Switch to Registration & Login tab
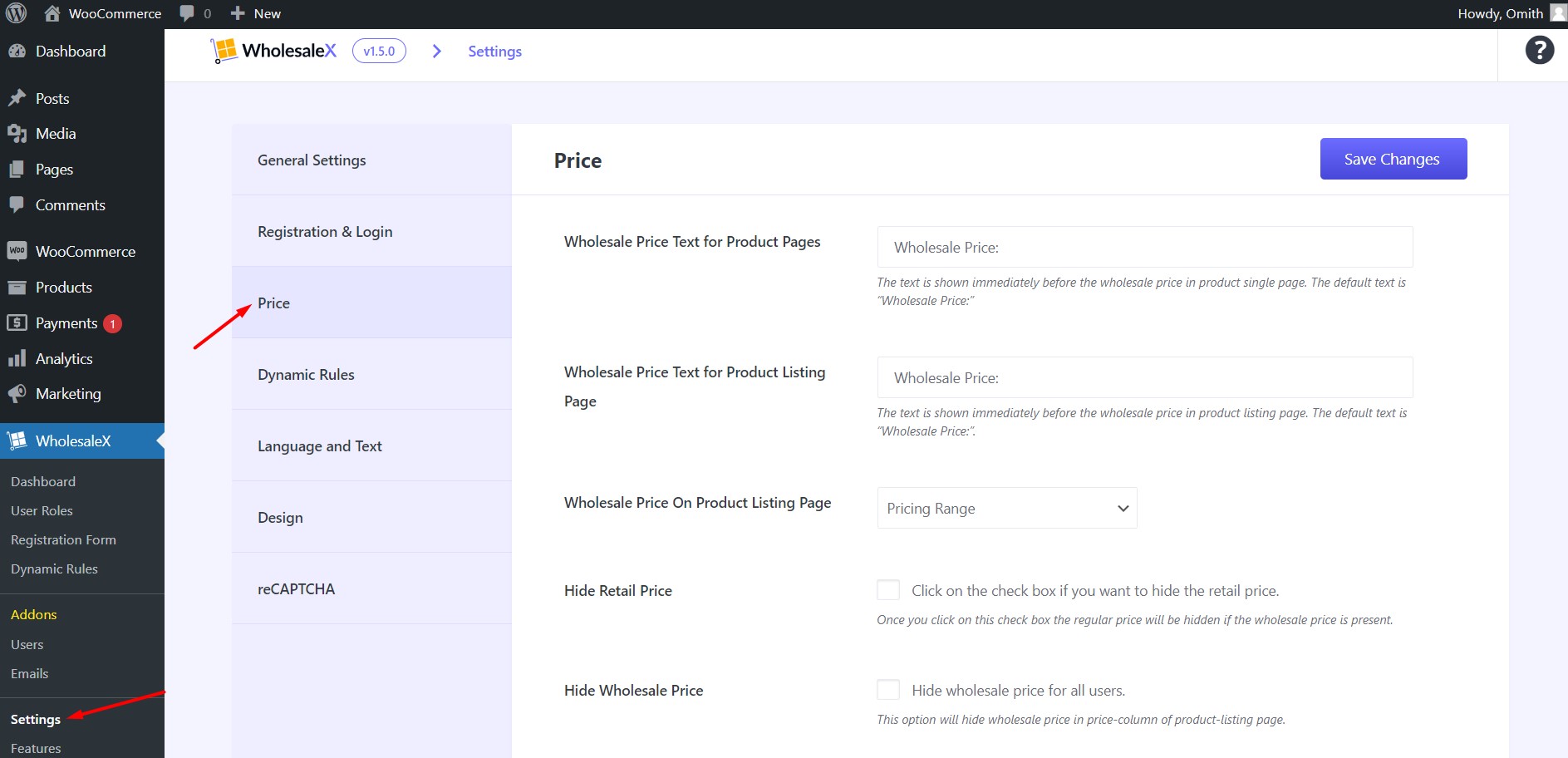 point(371,231)
